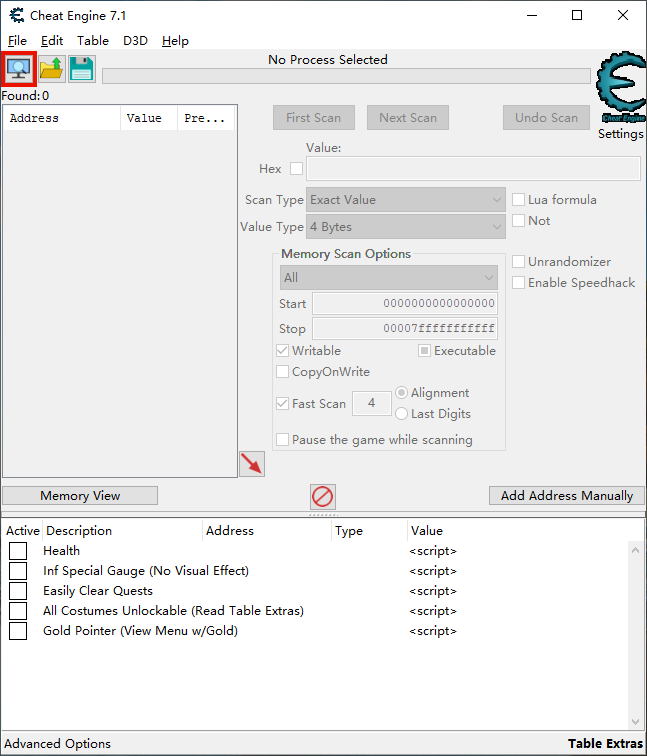Click Add Address Manually button
647x756 pixels.
click(x=566, y=496)
